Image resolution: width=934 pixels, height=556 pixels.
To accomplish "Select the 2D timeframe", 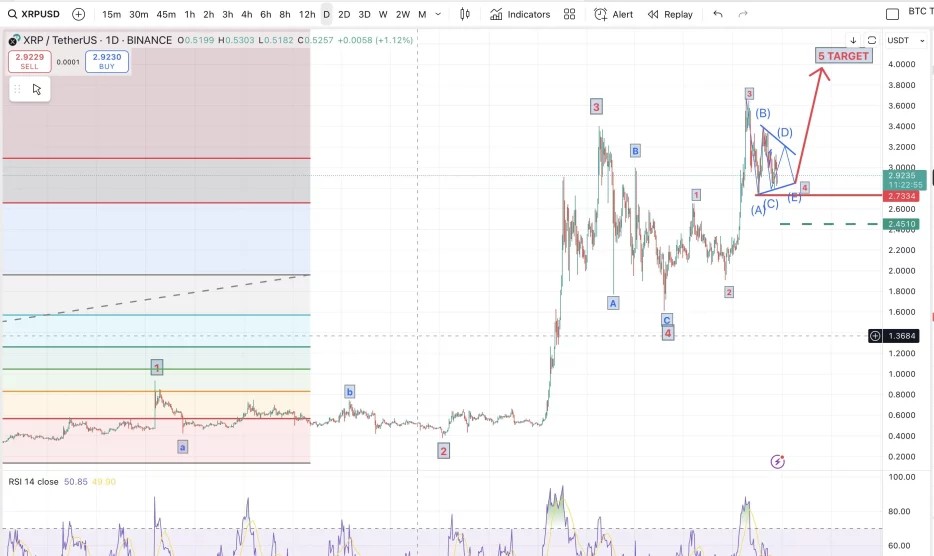I will 344,14.
